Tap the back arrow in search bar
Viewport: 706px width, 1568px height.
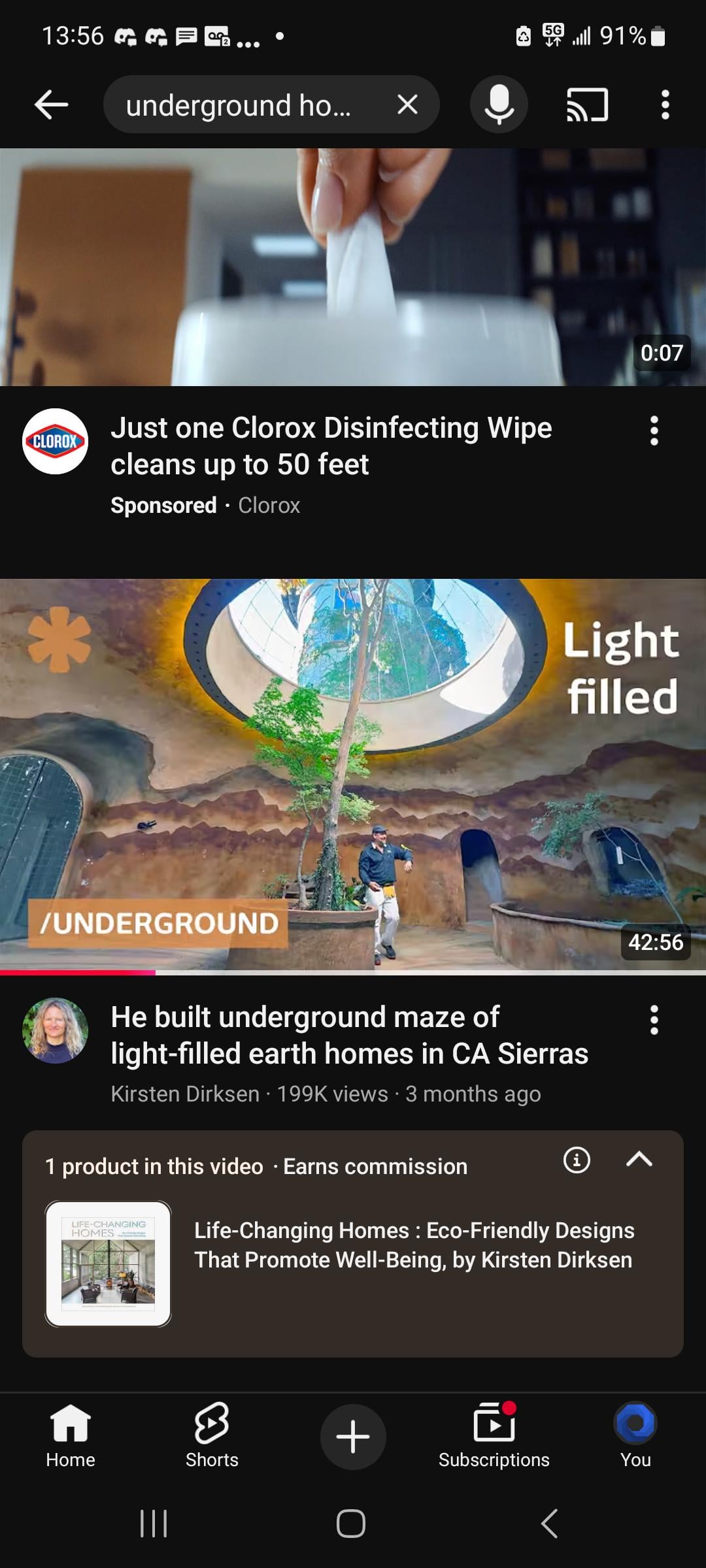51,105
